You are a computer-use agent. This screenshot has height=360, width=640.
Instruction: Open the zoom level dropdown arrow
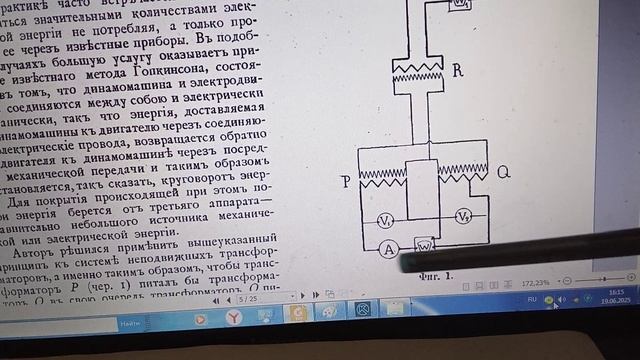[558, 282]
